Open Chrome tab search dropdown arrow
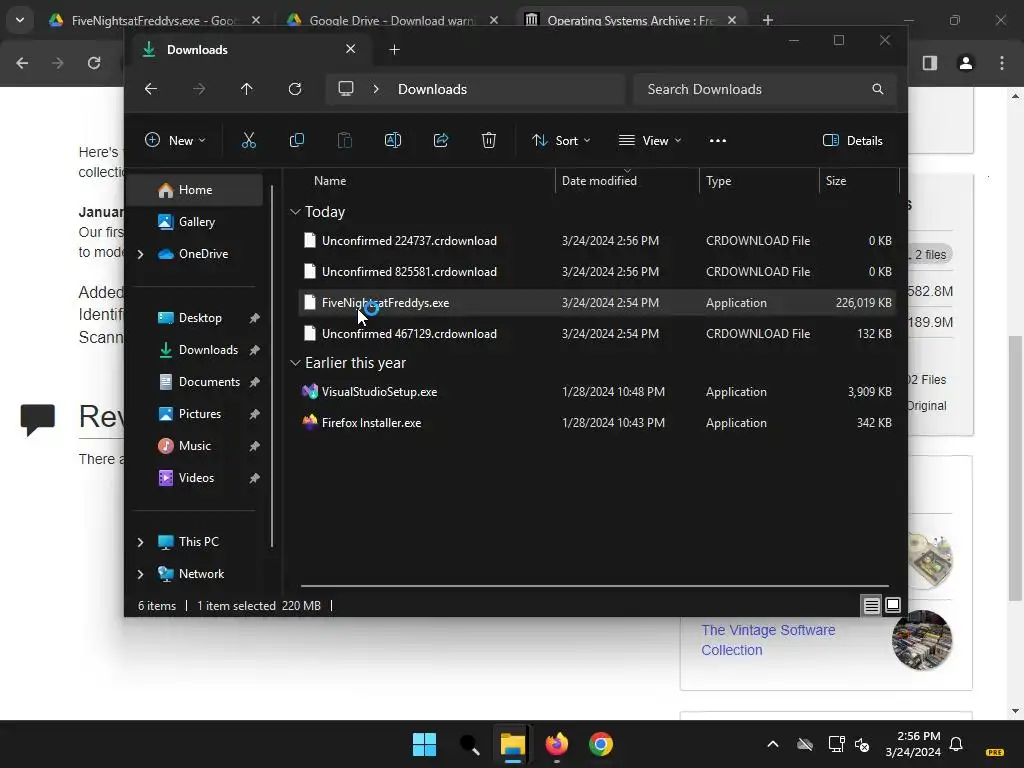1024x768 pixels. 20,20
